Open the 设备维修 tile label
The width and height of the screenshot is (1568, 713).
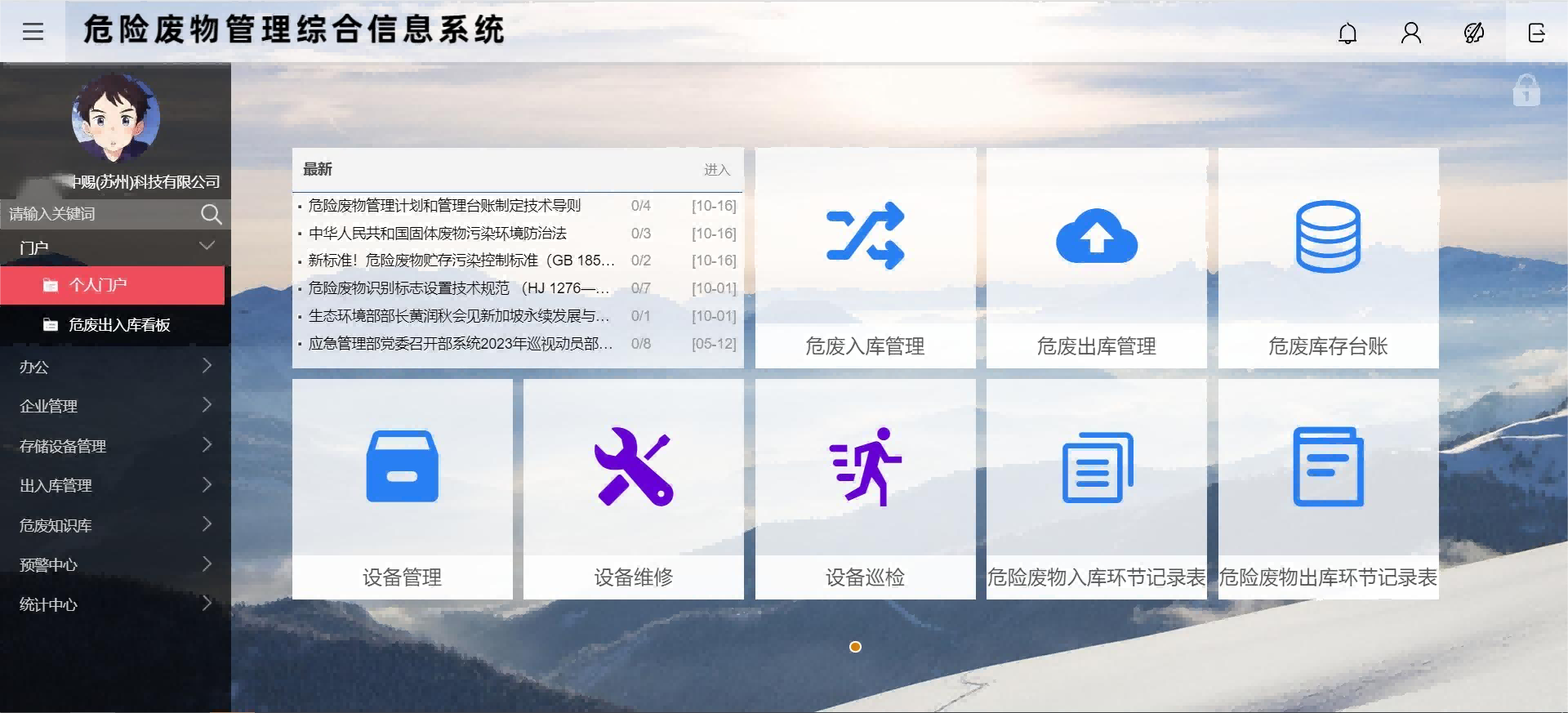pyautogui.click(x=634, y=577)
